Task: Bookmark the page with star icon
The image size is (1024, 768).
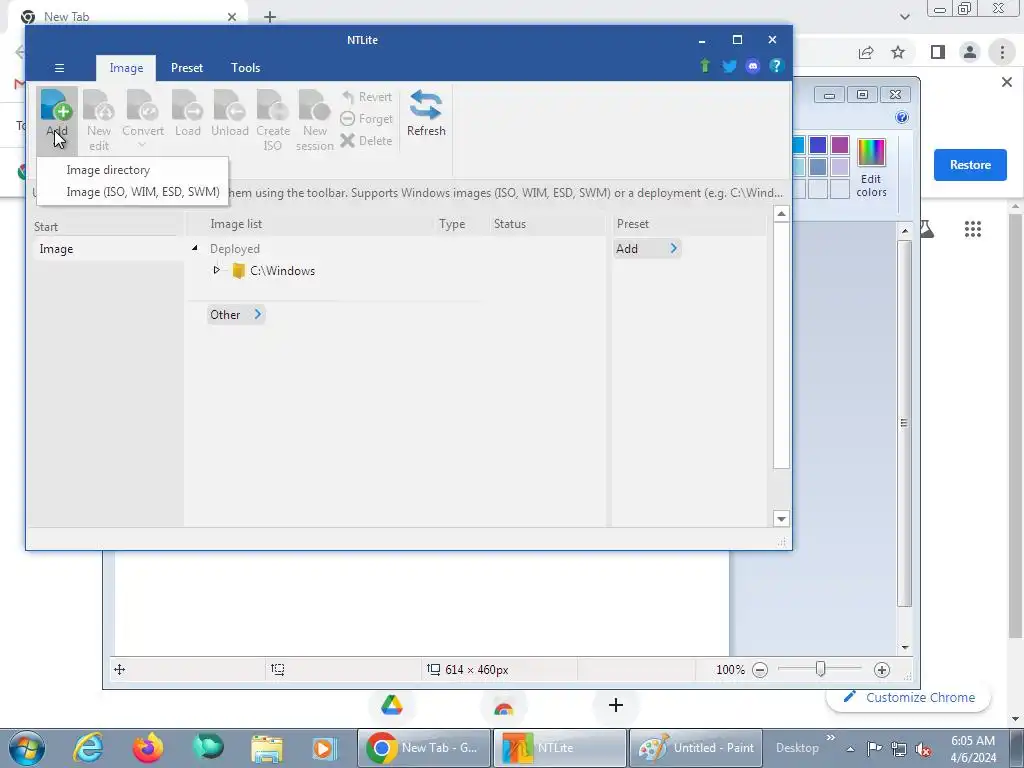Action: point(898,52)
